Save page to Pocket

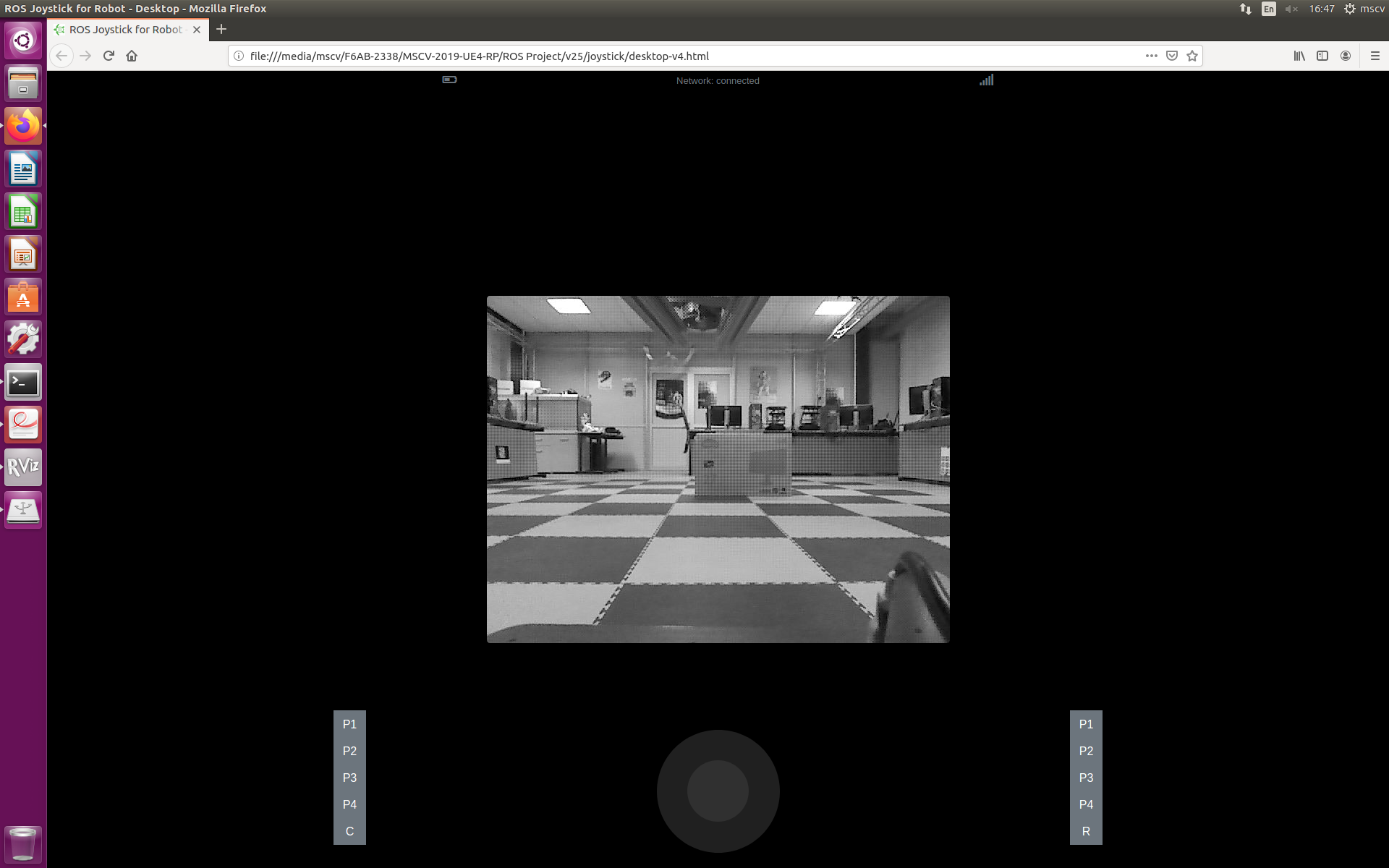point(1172,56)
